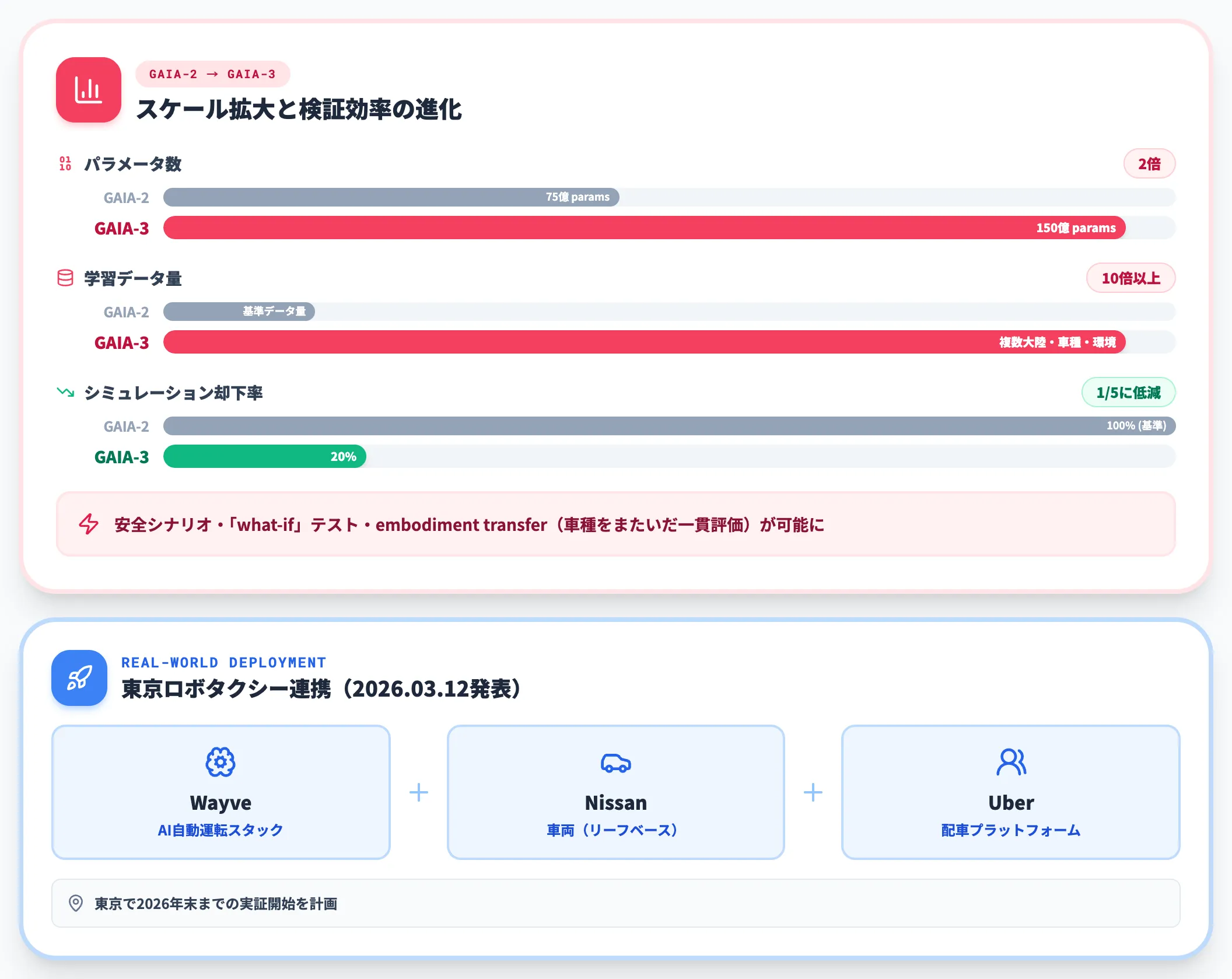Screen dimensions: 1232x979
Task: Click the 150億 params GAIA-3 bar
Action: pyautogui.click(x=645, y=228)
